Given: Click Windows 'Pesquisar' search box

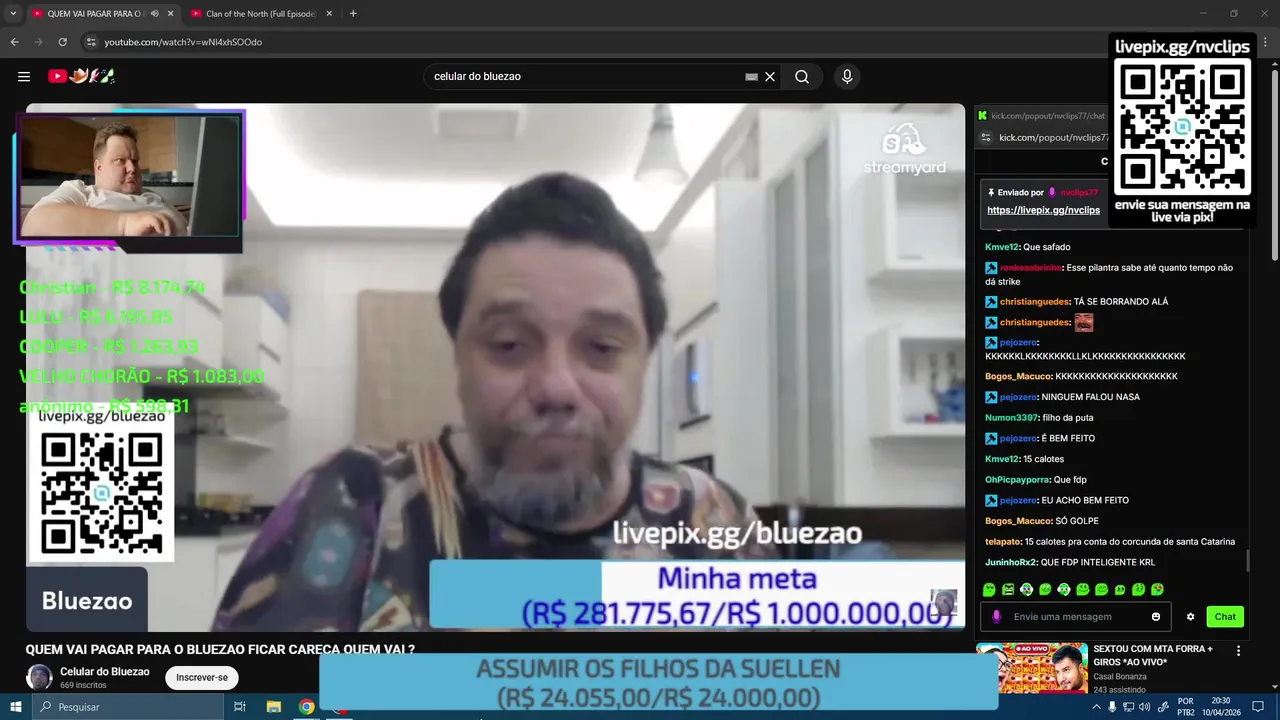Looking at the screenshot, I should [128, 707].
